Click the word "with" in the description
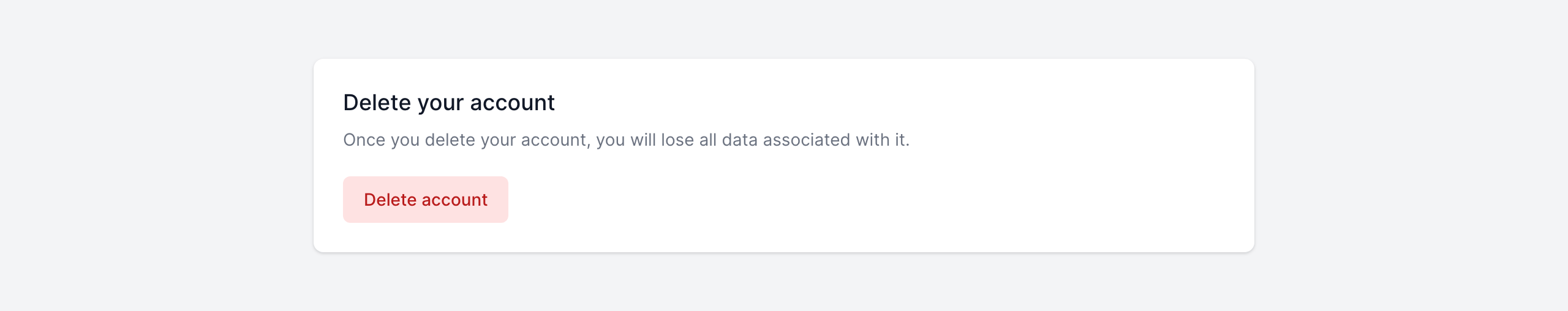 pyautogui.click(x=873, y=140)
